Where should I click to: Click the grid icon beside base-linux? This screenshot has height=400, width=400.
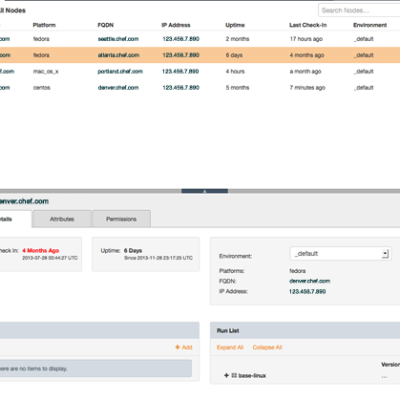(234, 376)
